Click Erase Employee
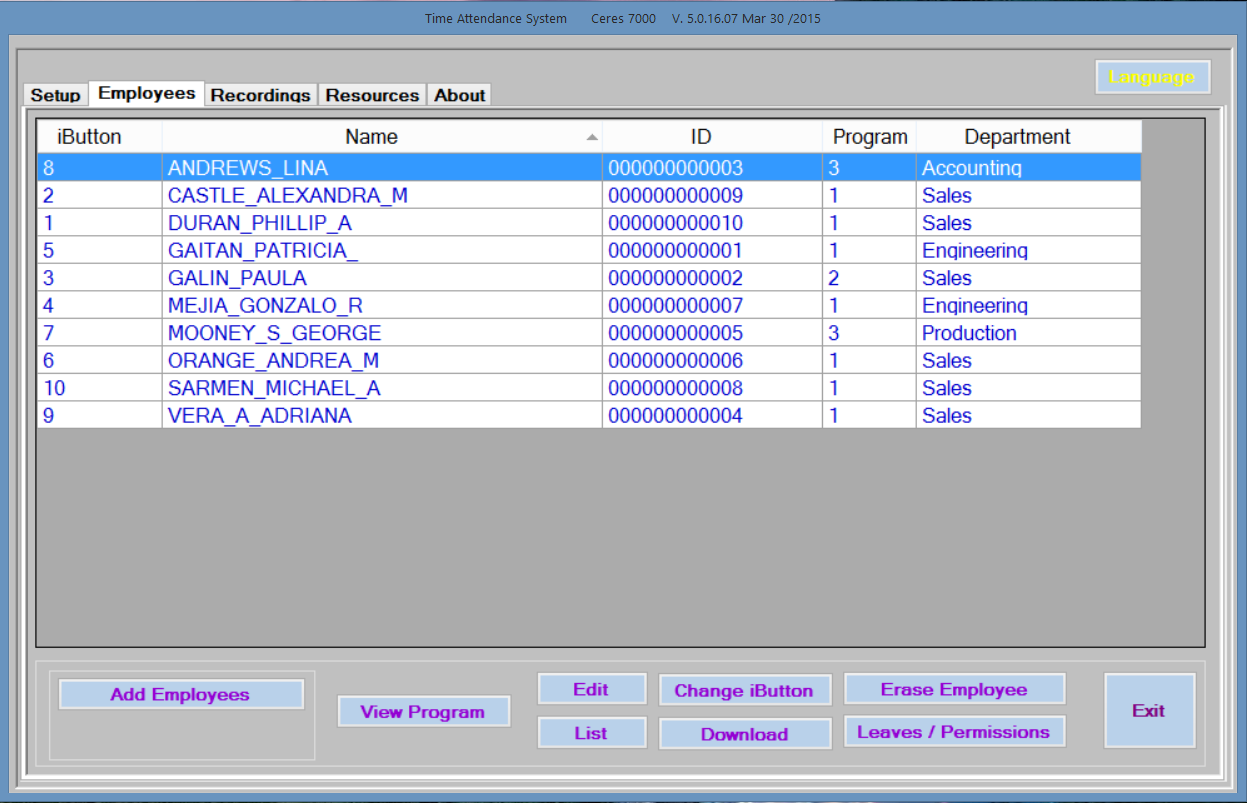This screenshot has height=803, width=1247. pyautogui.click(x=954, y=689)
